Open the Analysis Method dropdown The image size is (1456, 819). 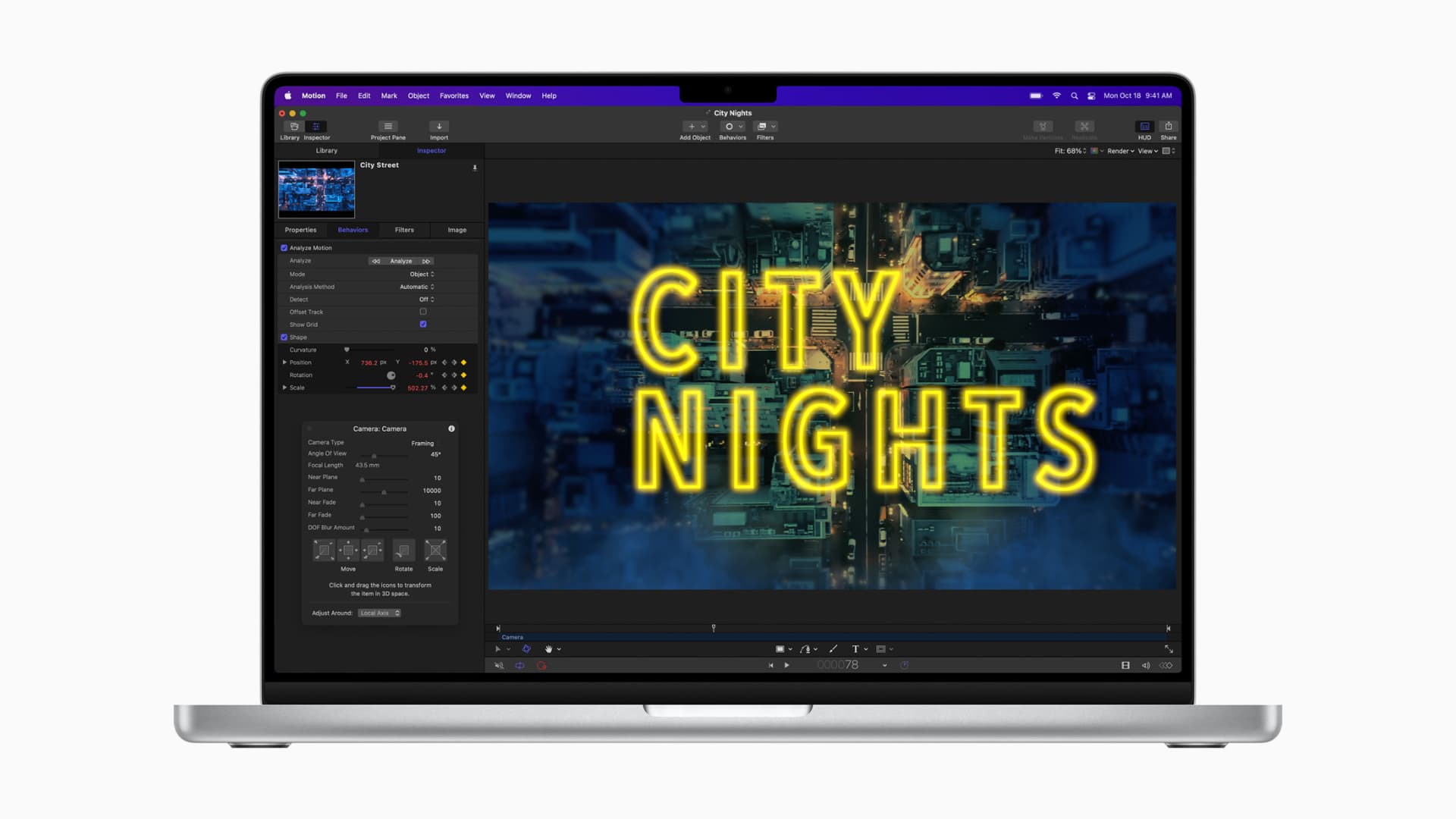417,287
